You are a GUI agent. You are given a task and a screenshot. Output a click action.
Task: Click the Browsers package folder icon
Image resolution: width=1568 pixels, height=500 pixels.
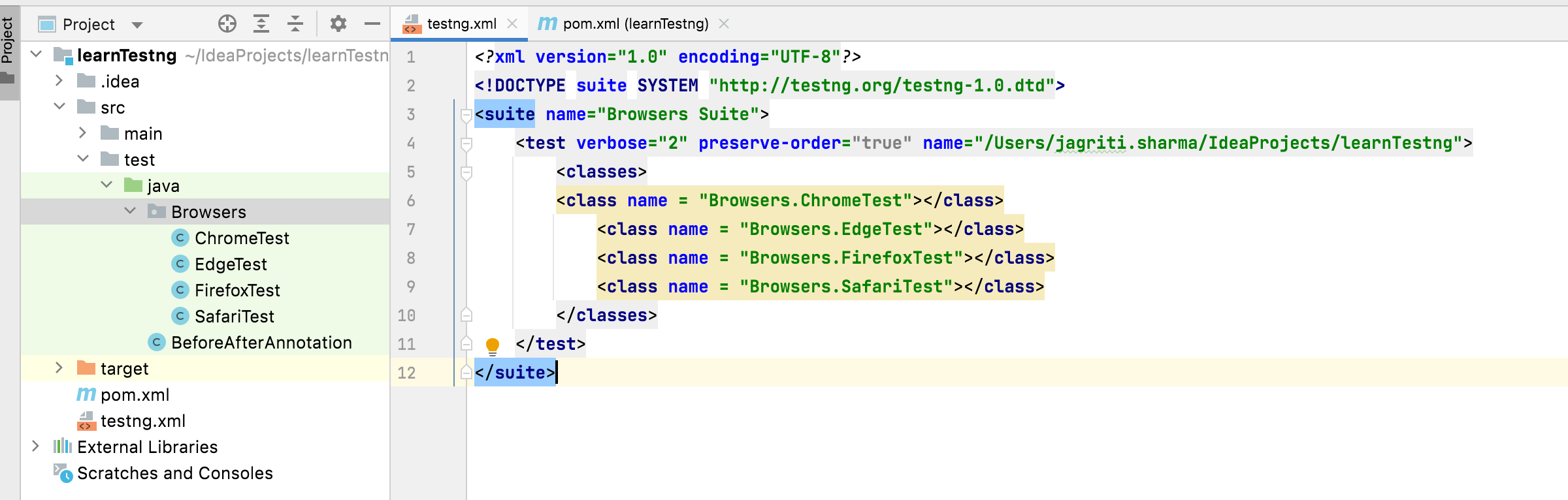(157, 211)
